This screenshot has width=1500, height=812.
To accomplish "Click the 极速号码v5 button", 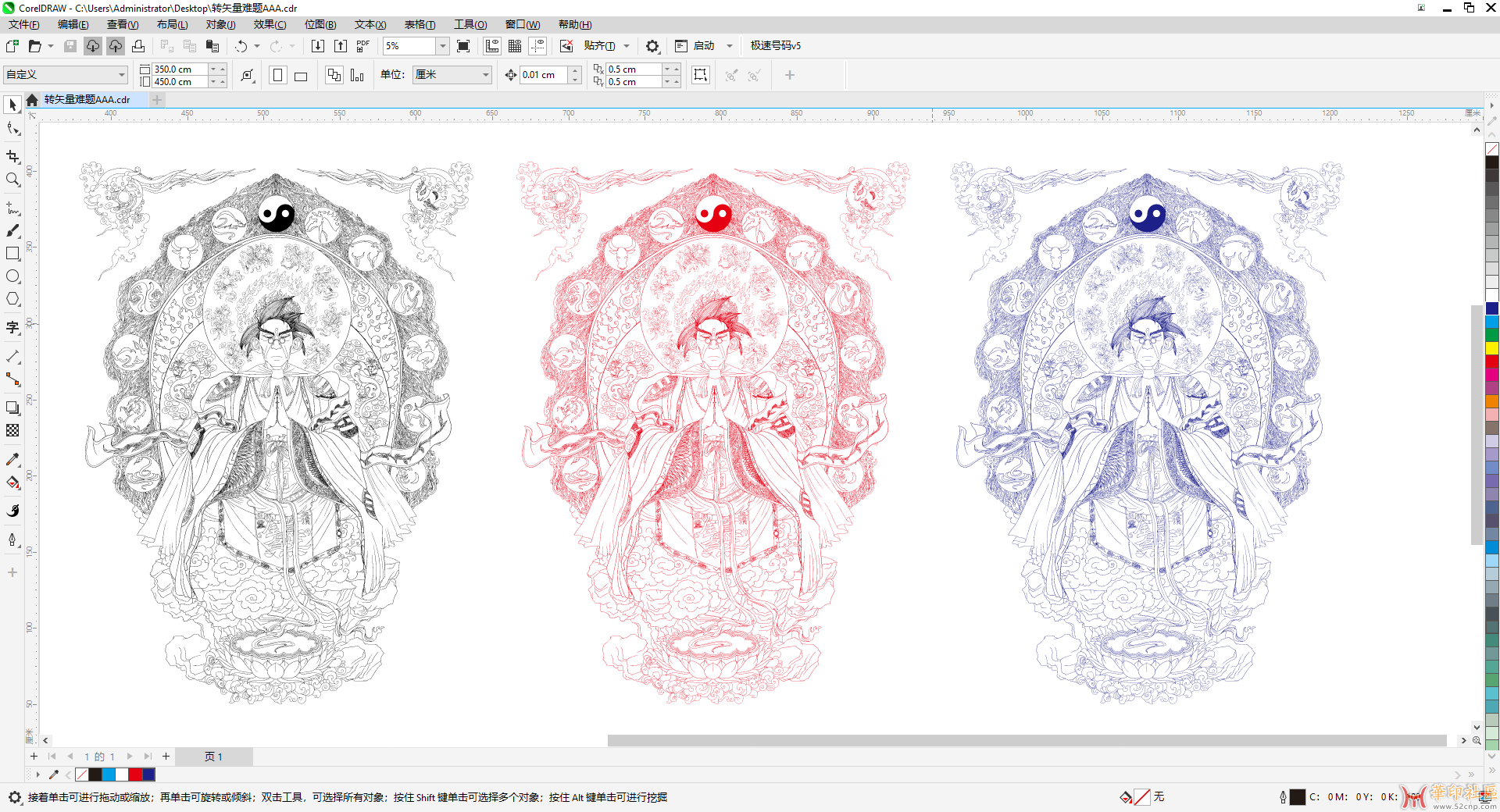I will pos(776,46).
